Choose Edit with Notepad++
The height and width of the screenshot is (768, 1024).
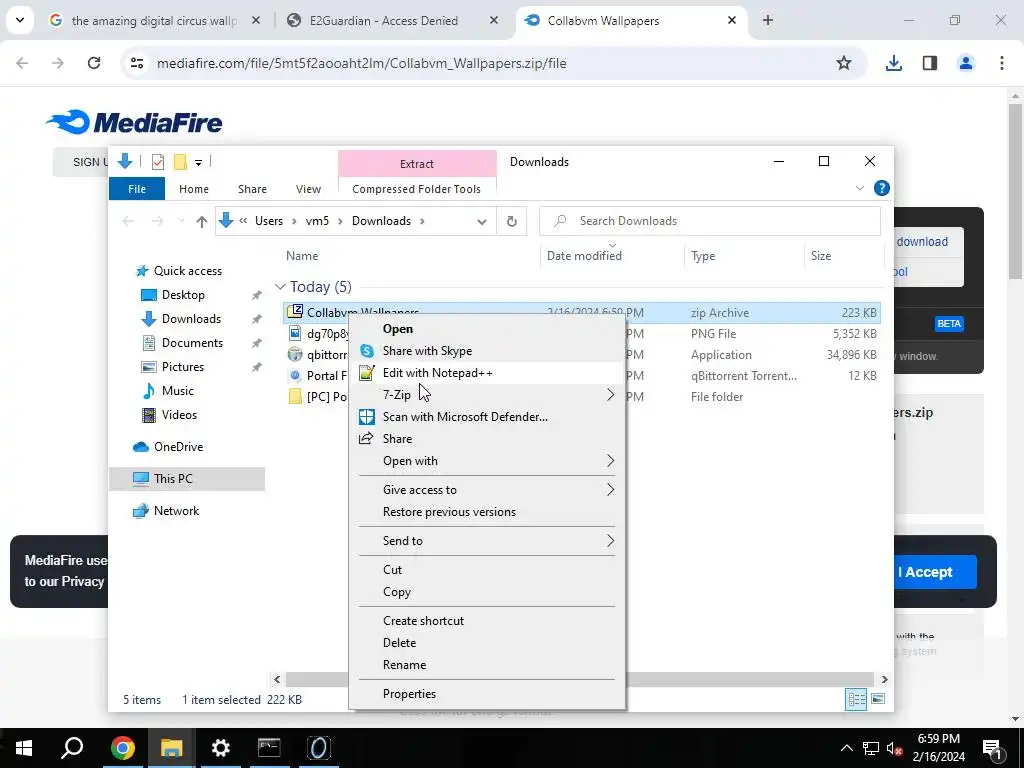[487, 373]
